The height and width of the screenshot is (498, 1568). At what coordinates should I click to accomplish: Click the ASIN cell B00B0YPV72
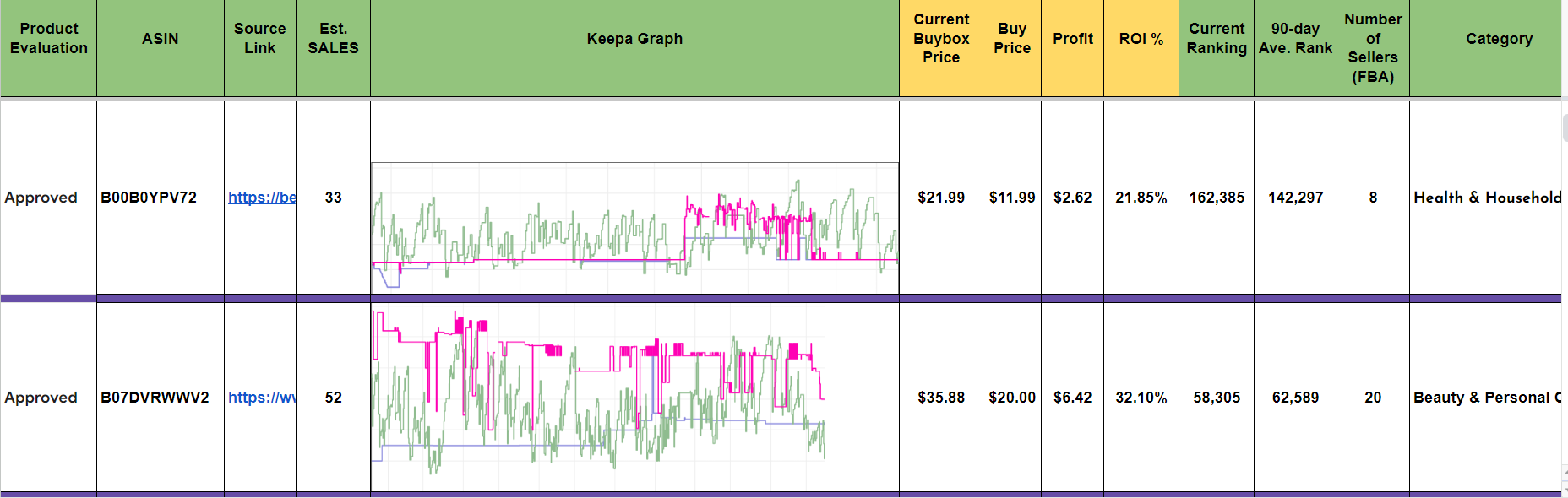point(150,198)
